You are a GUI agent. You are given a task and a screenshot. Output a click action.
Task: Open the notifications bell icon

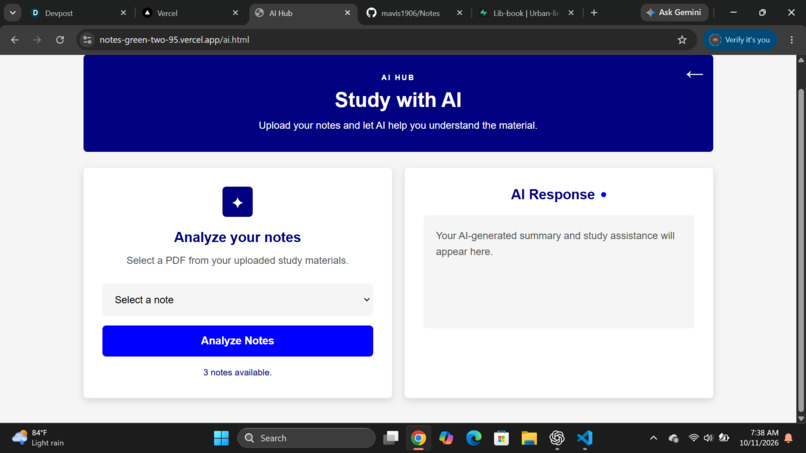(789, 438)
